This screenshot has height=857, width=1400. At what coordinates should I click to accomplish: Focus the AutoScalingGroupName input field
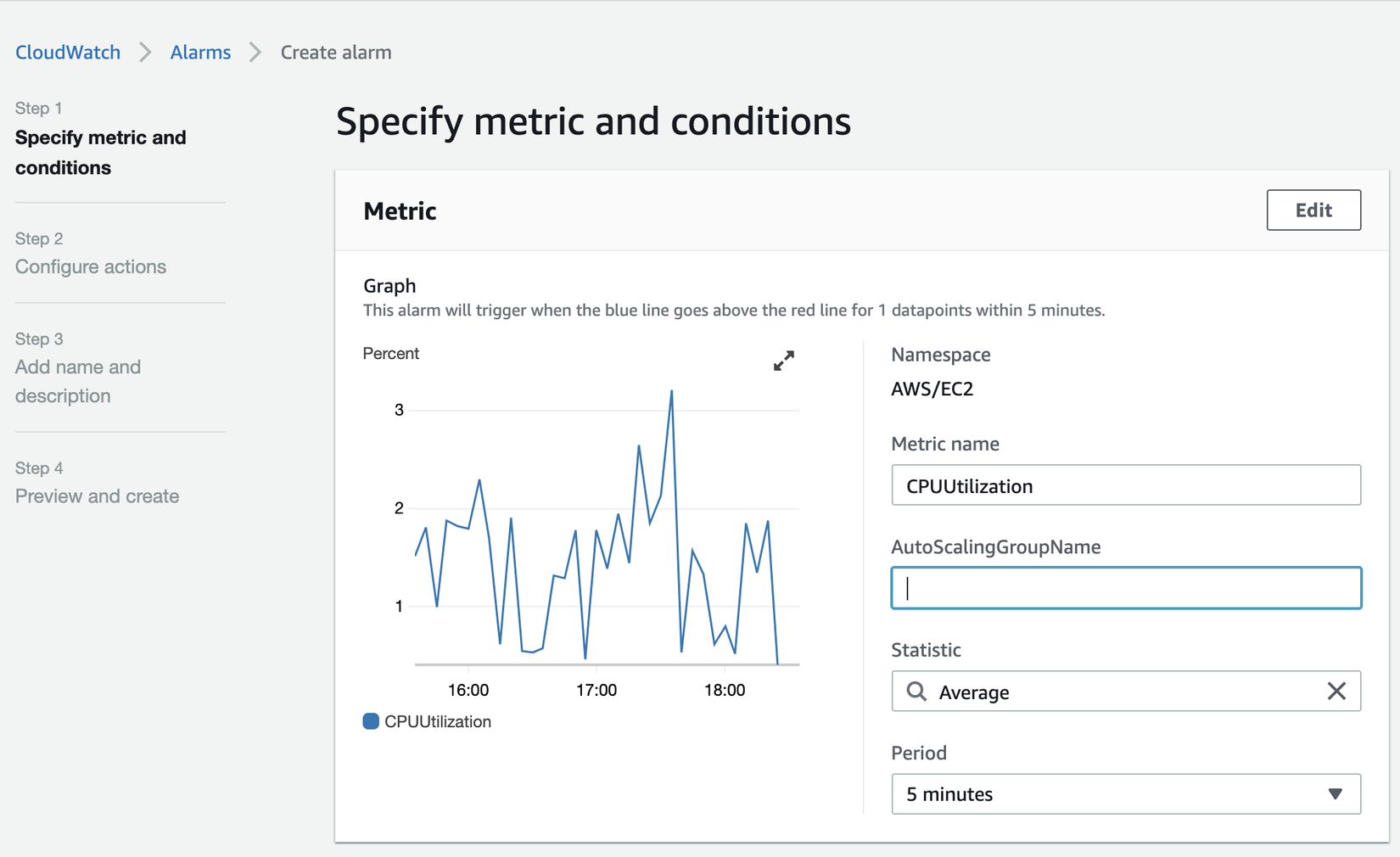pos(1125,588)
